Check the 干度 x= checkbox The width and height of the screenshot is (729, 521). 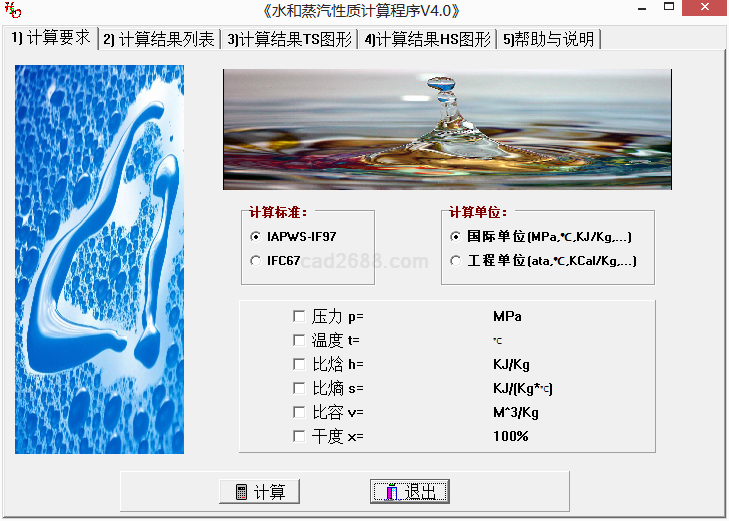click(x=299, y=436)
